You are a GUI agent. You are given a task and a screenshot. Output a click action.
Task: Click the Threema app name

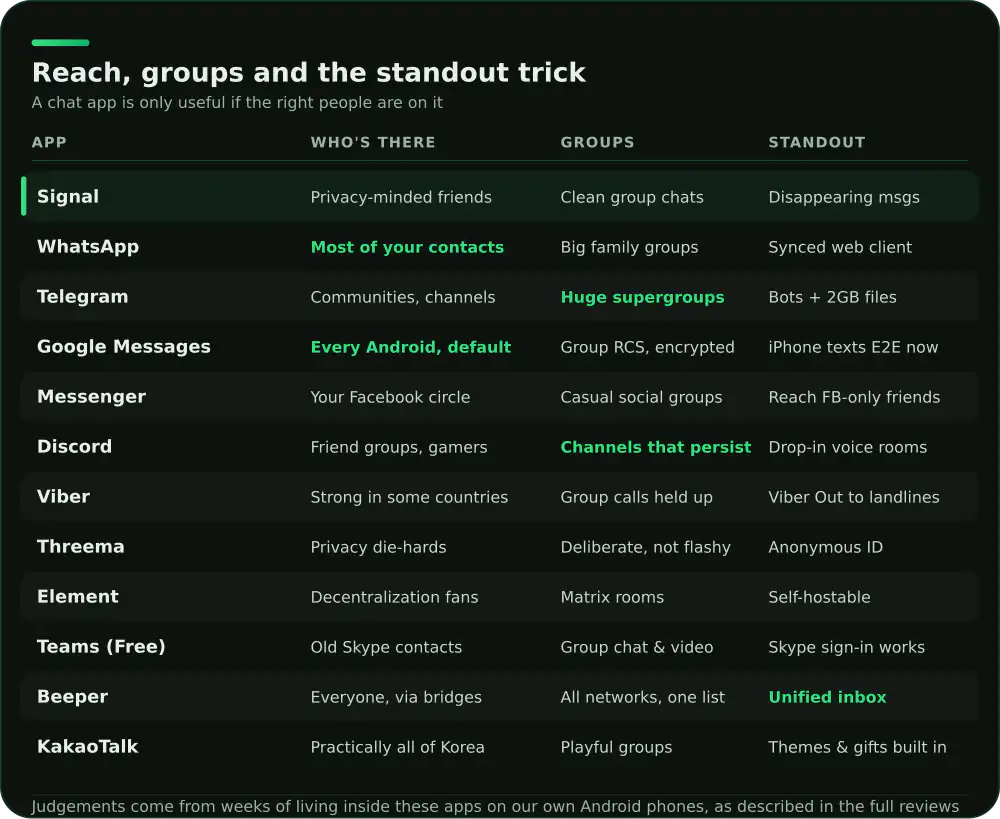click(x=80, y=547)
